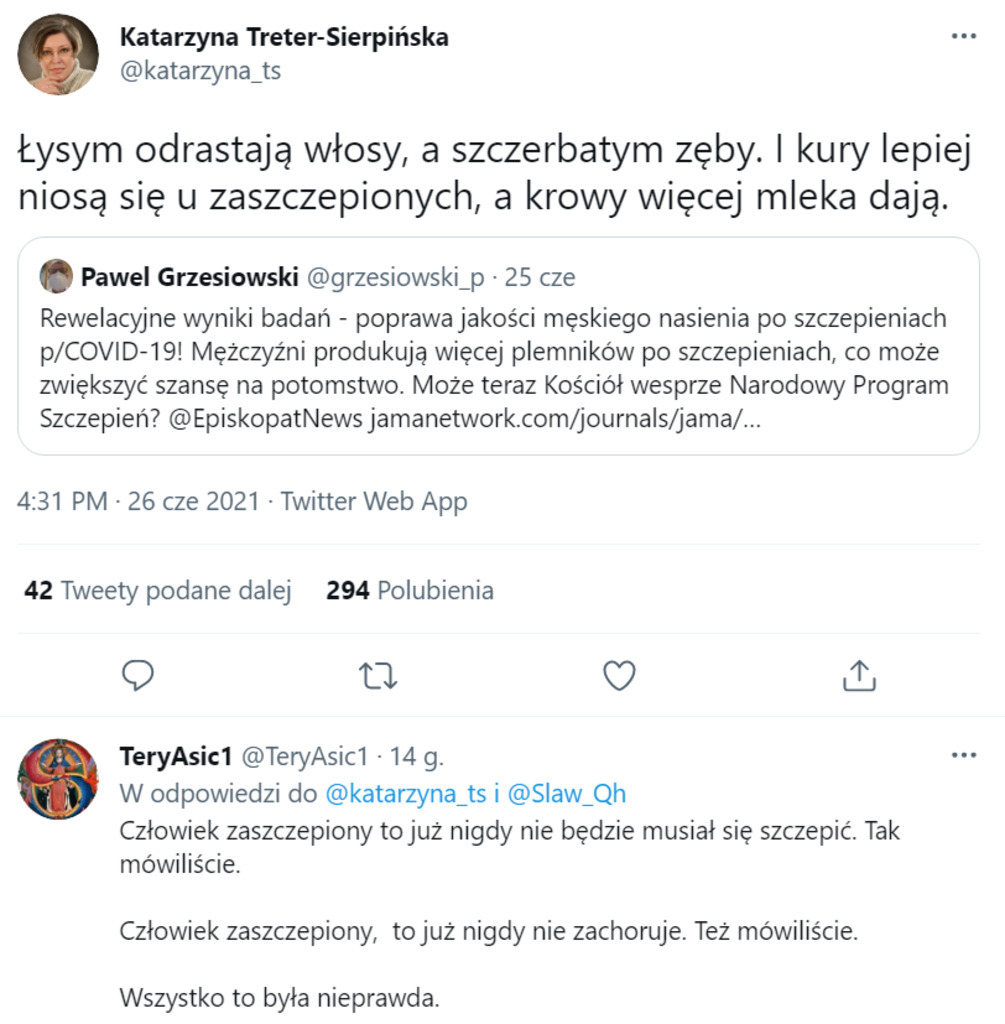Click the retweet arrows icon

coord(378,677)
